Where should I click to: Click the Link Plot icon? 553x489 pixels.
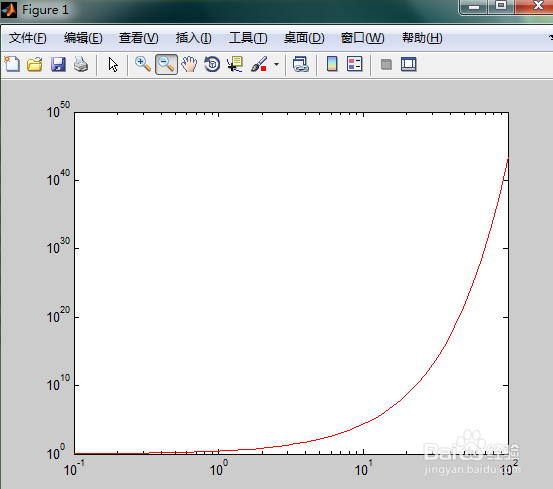tap(301, 65)
